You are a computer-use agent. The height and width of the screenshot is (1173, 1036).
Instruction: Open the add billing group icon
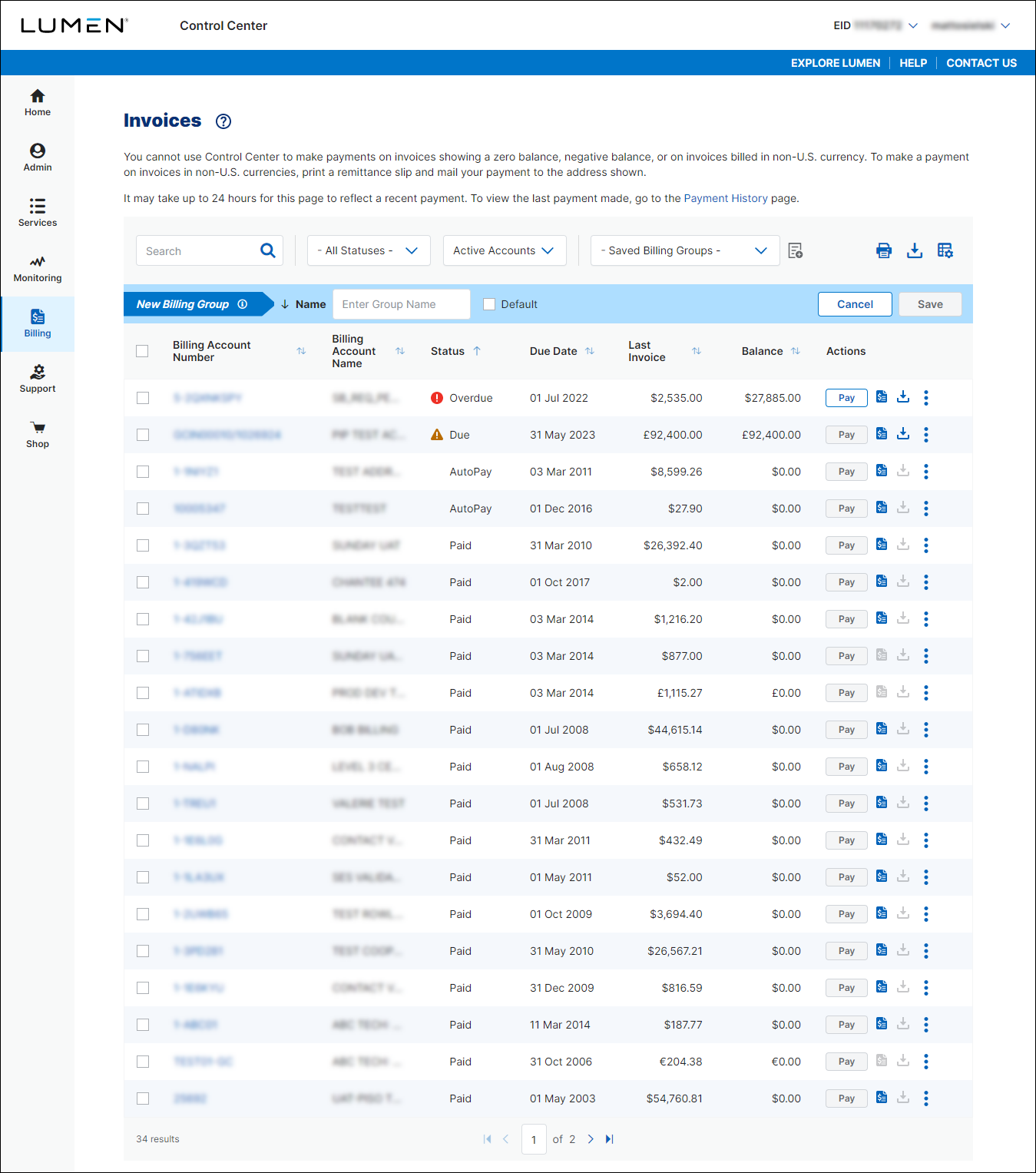click(x=796, y=250)
